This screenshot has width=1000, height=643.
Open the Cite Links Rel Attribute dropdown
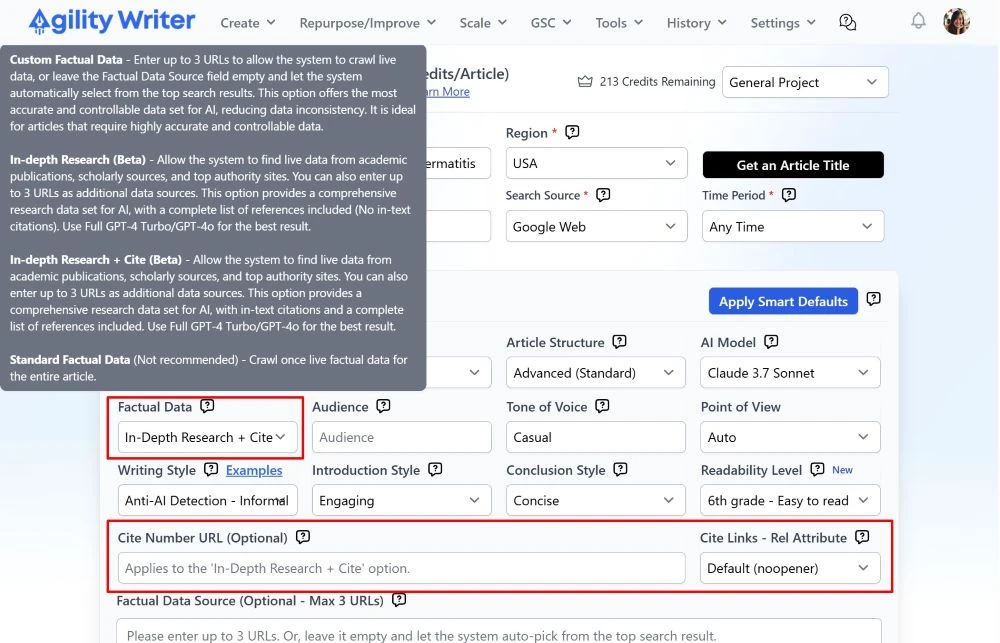click(790, 568)
